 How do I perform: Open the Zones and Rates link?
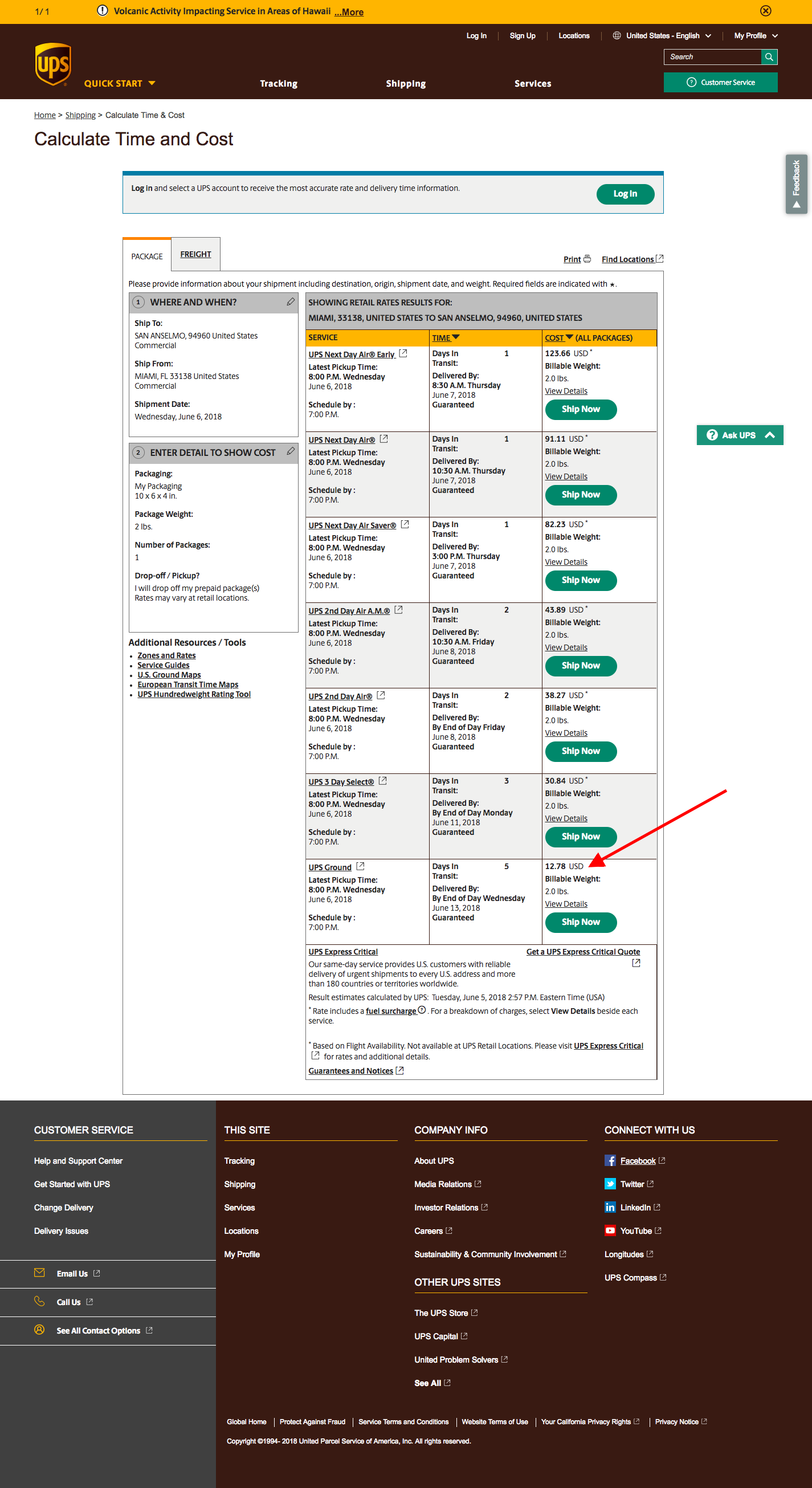pos(166,655)
